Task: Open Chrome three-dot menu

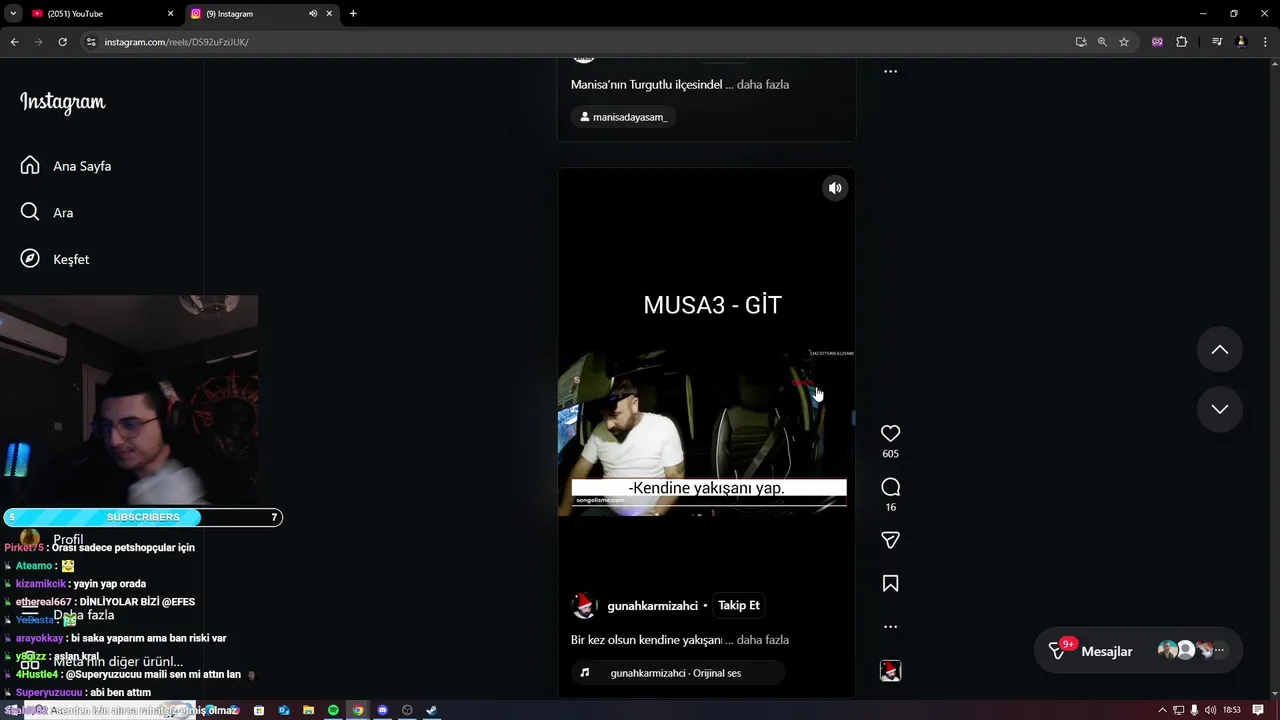Action: point(1265,42)
